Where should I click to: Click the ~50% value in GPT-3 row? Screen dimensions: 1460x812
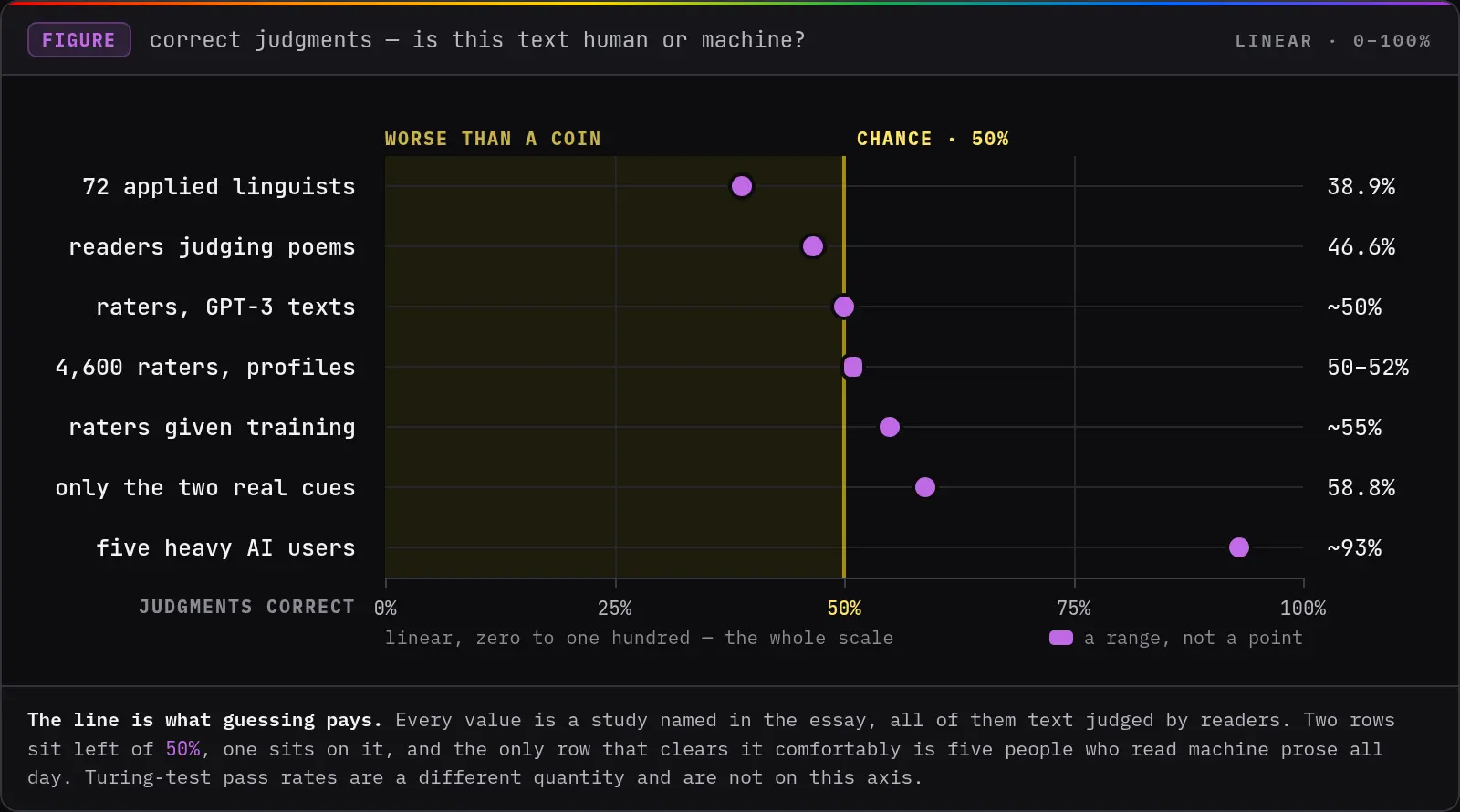(x=1354, y=307)
